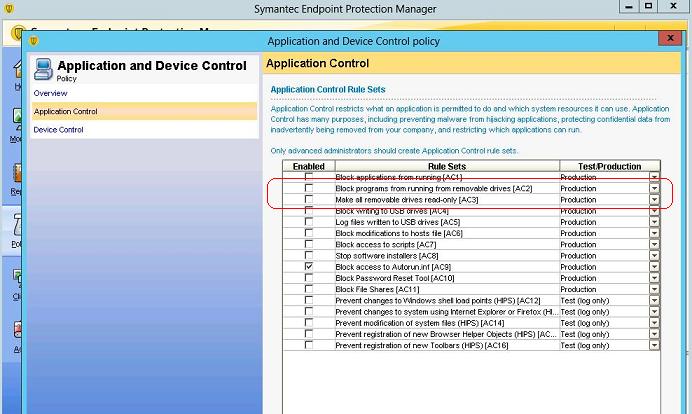
Task: Sort by the Rule Sets column header
Action: pyautogui.click(x=447, y=166)
